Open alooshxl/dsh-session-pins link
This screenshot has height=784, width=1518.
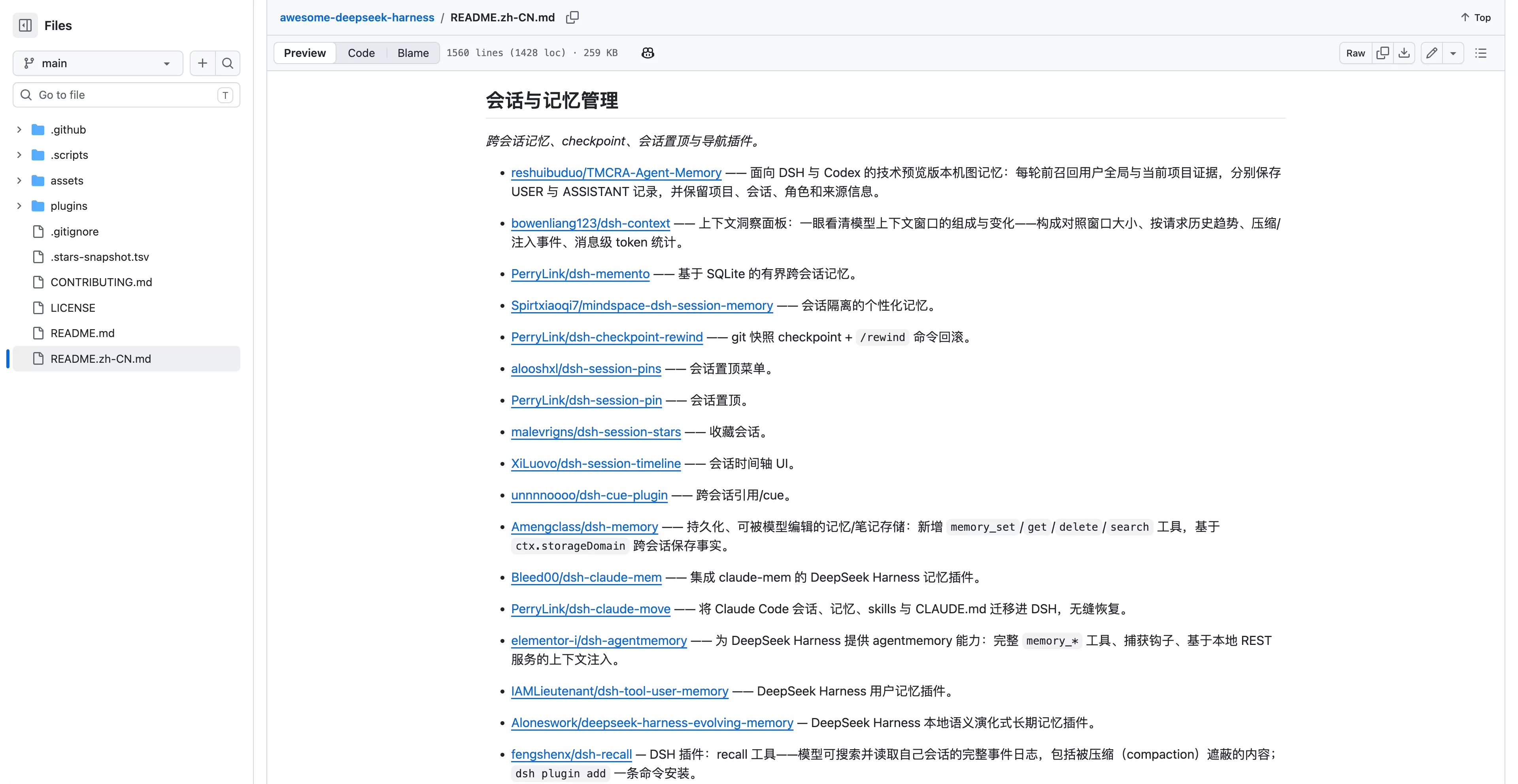pos(586,369)
